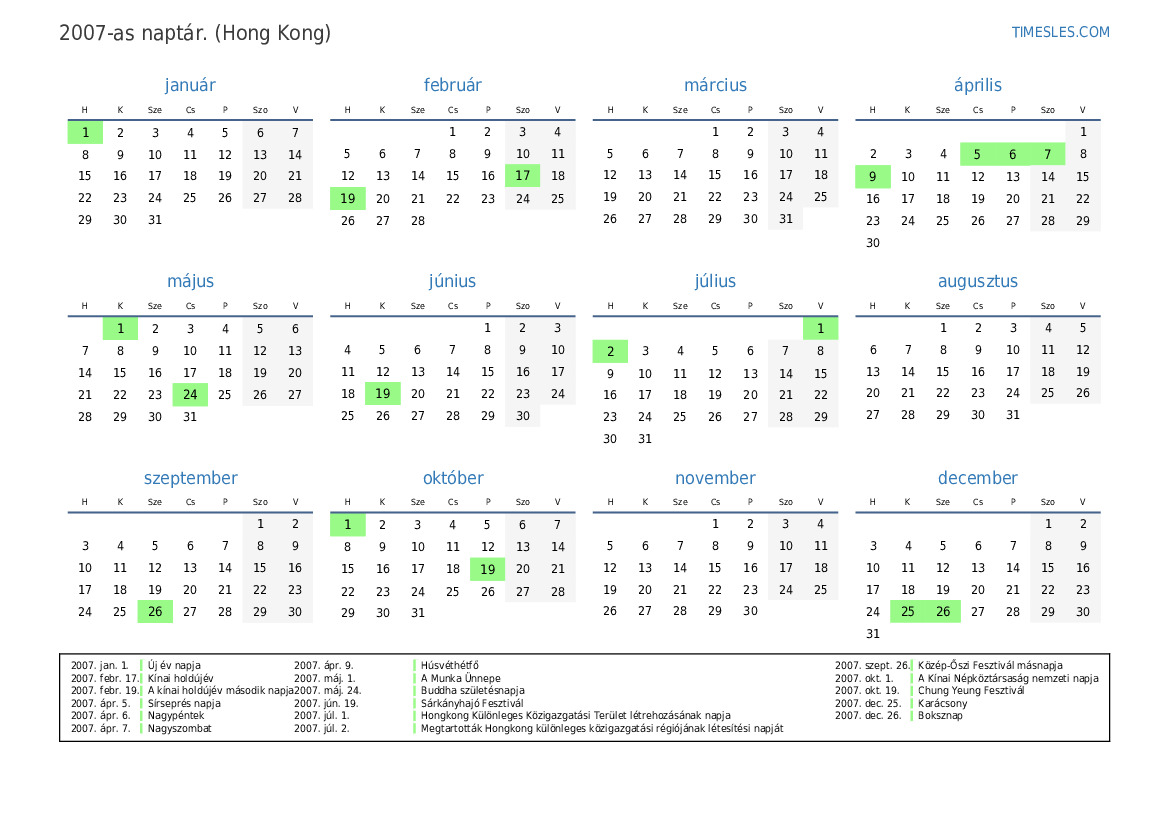Open the TIMESLES.COM link
This screenshot has height=827, width=1169.
[x=1060, y=32]
